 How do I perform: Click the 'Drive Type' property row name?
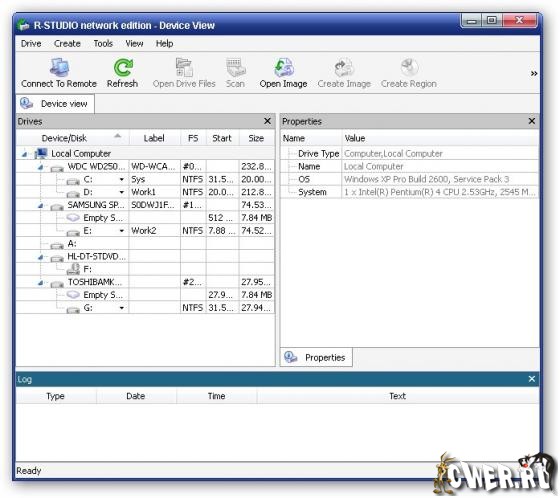point(318,154)
